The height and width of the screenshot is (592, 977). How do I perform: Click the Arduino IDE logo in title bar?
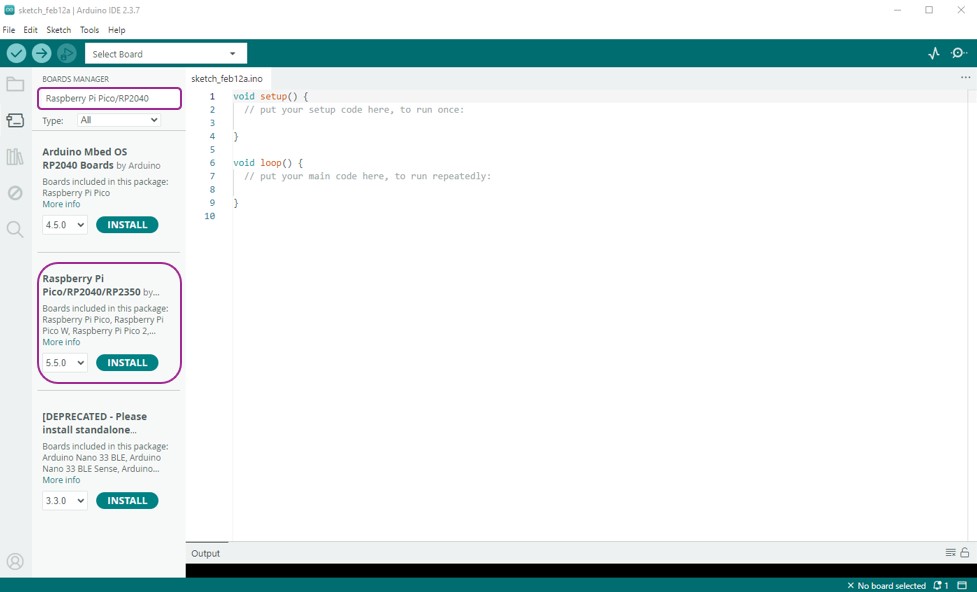(x=9, y=10)
